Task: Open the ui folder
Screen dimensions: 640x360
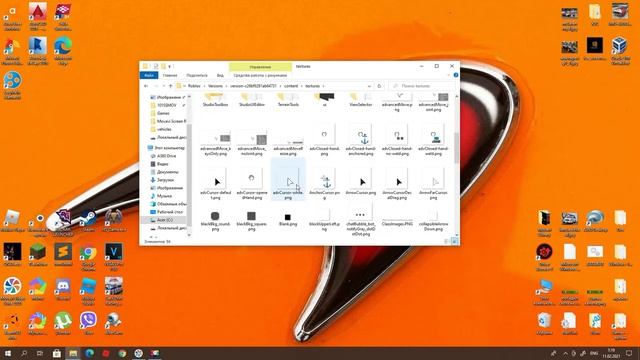Action: click(324, 100)
